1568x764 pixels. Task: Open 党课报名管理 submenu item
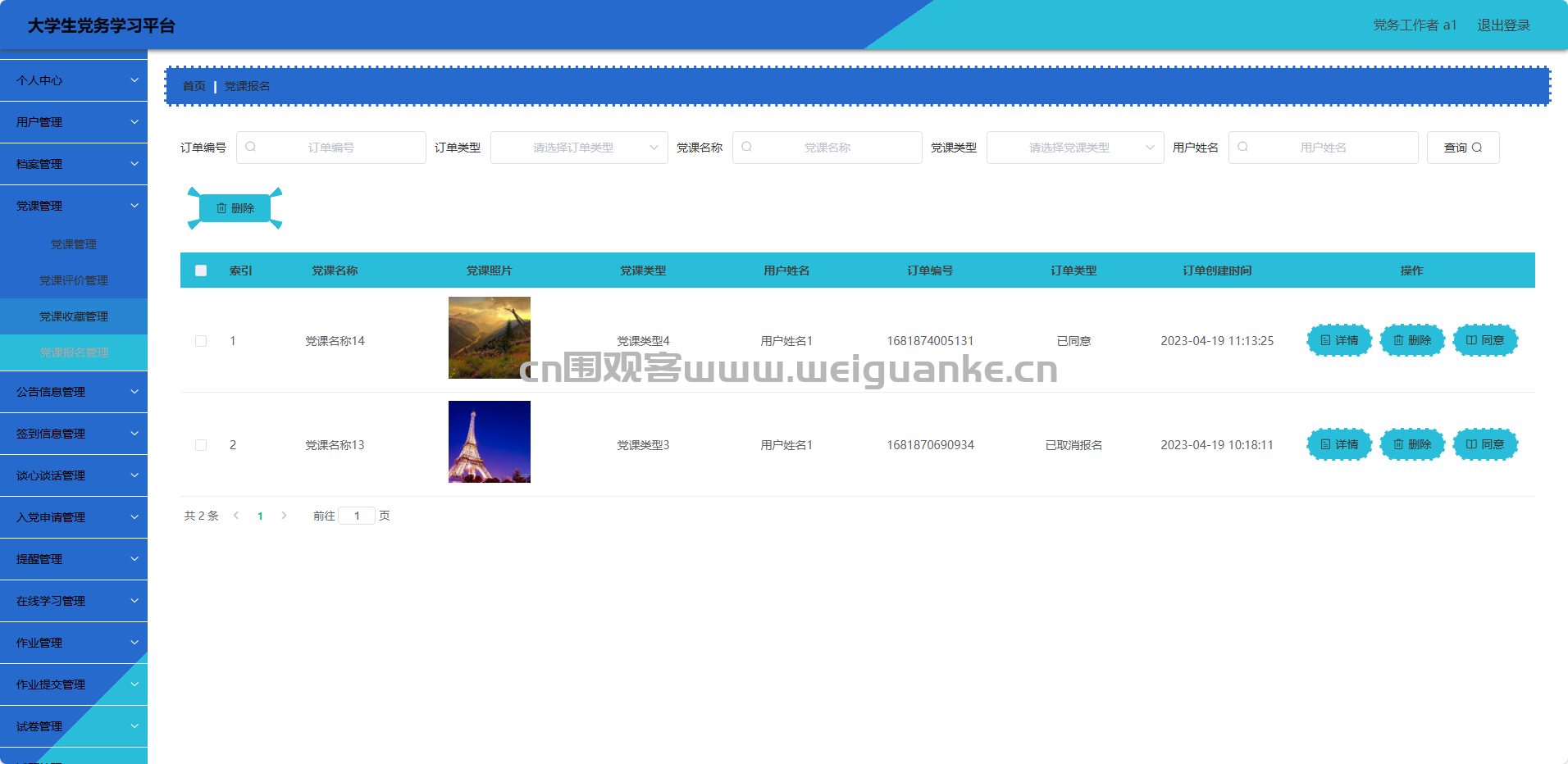74,352
